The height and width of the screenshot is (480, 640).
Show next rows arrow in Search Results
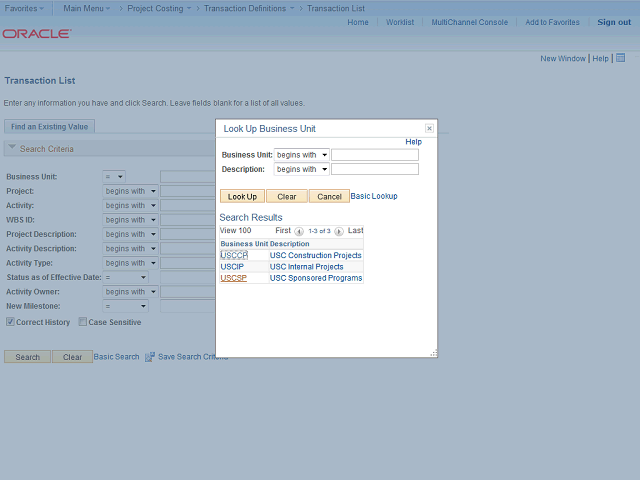[x=339, y=231]
